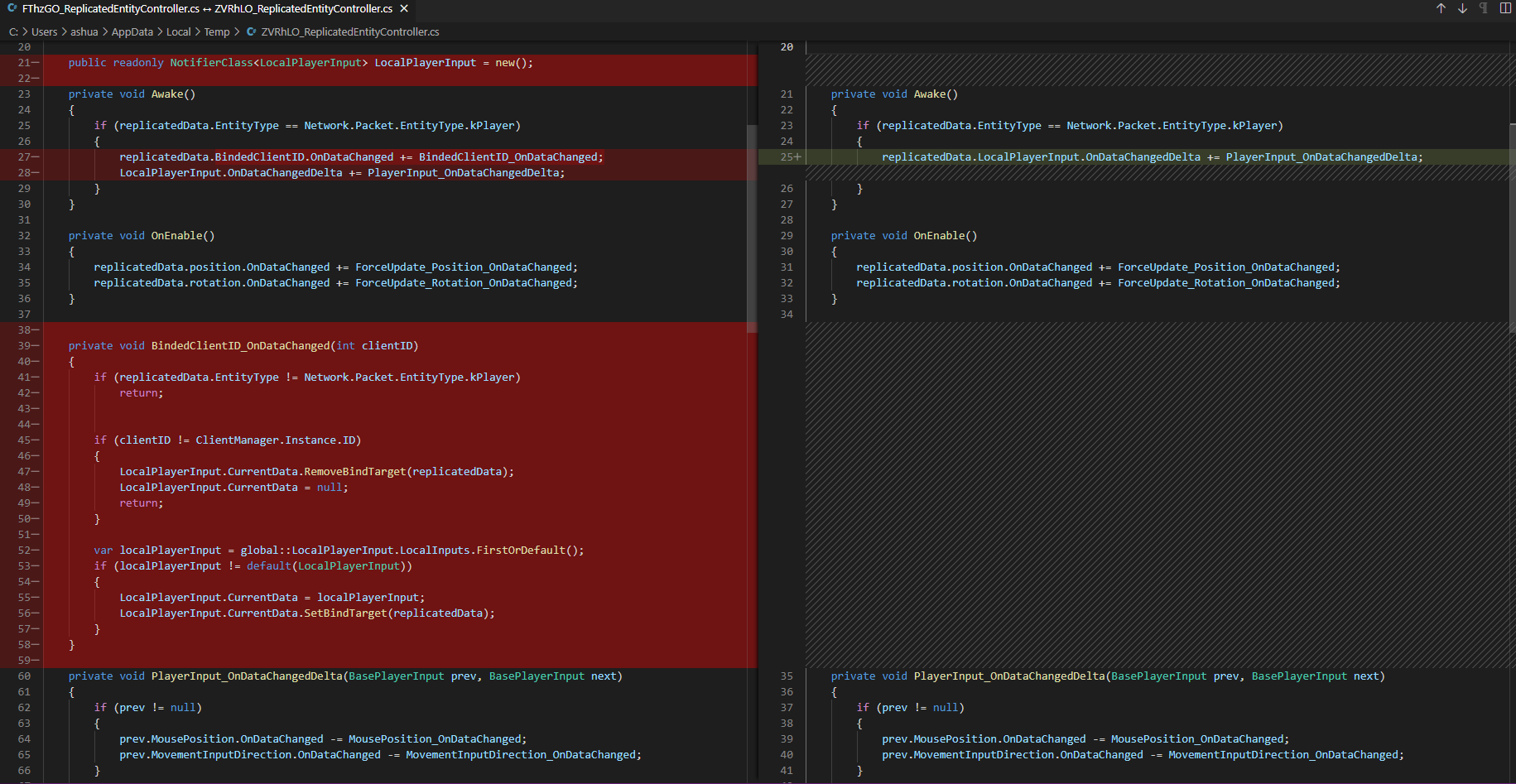This screenshot has width=1516, height=784.
Task: Click the right pane vertical scrollbar
Action: point(1512,228)
